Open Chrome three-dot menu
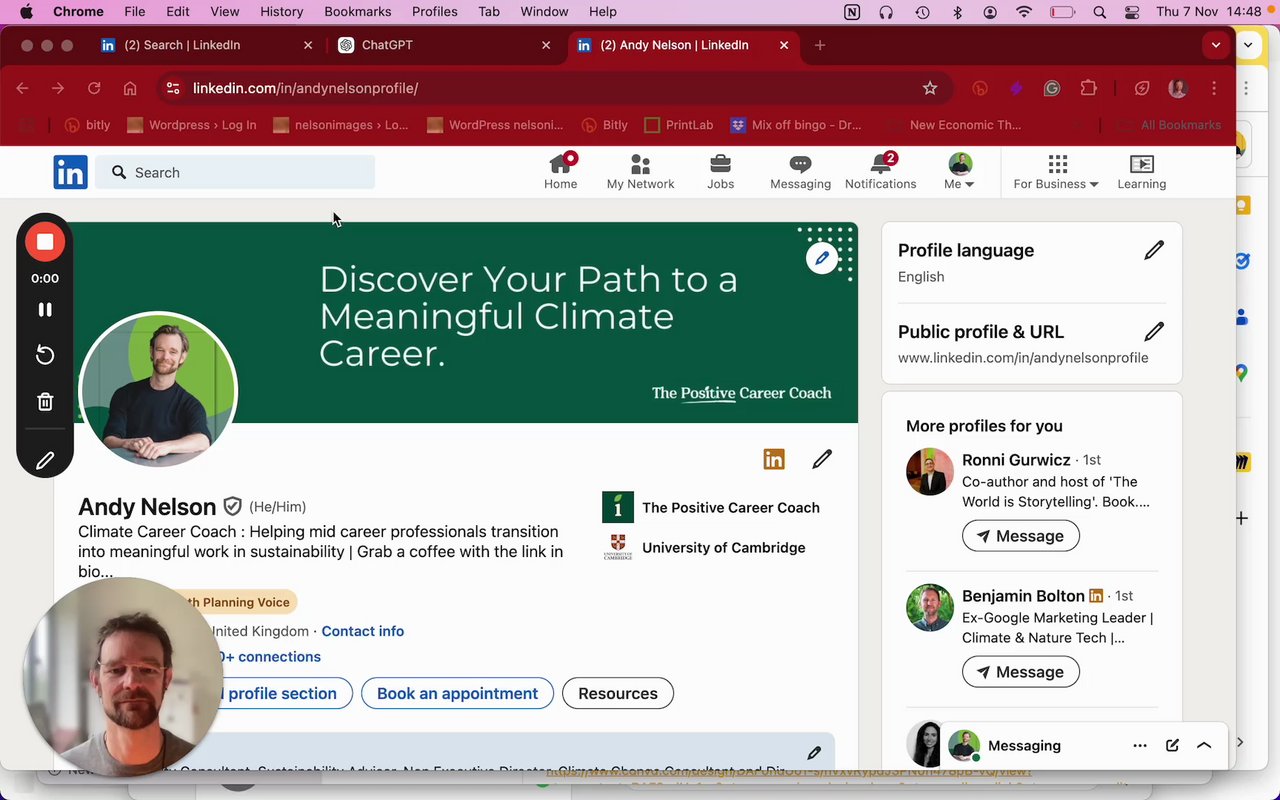Screen dimensions: 1280x800 click(1214, 88)
